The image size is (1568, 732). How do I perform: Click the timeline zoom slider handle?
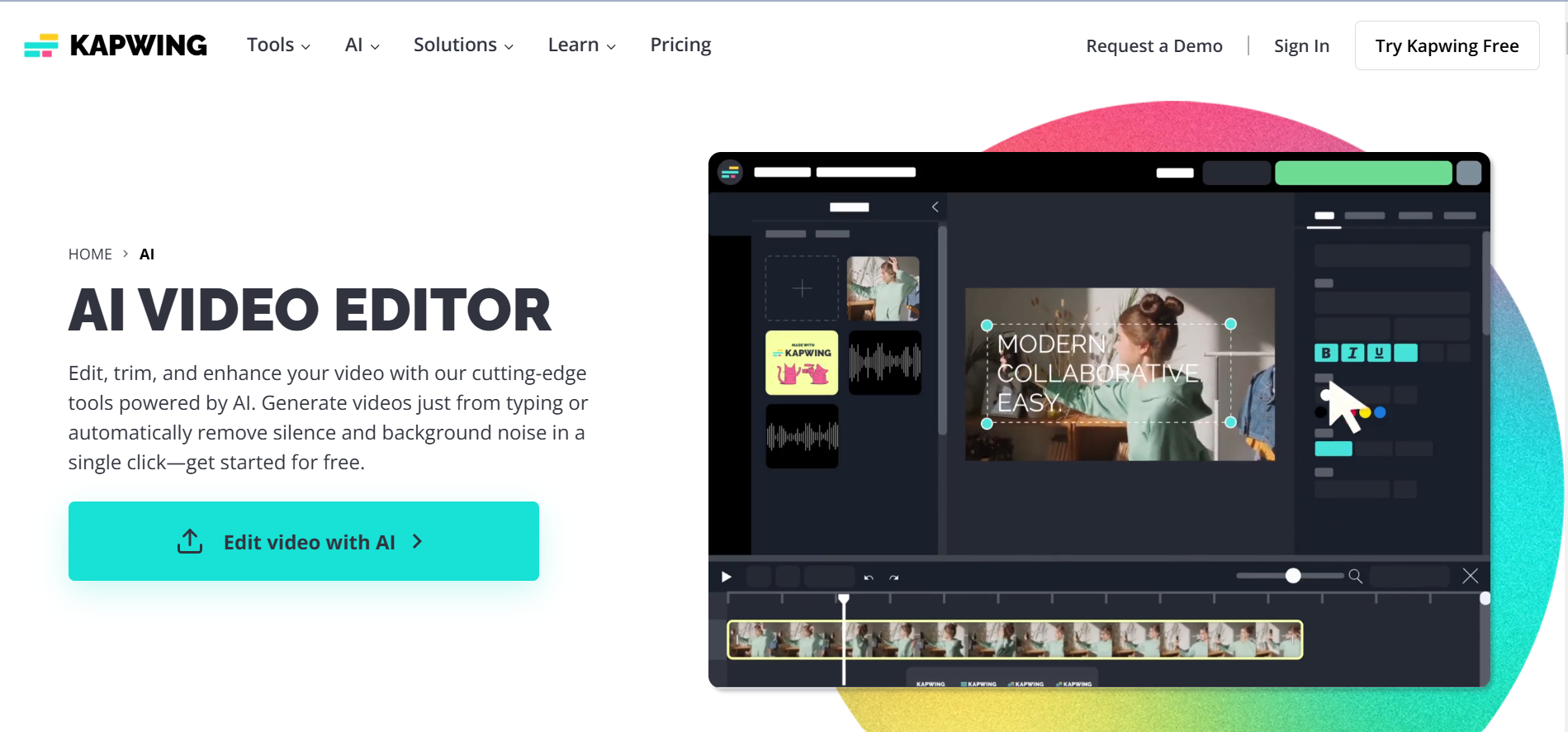pyautogui.click(x=1293, y=576)
